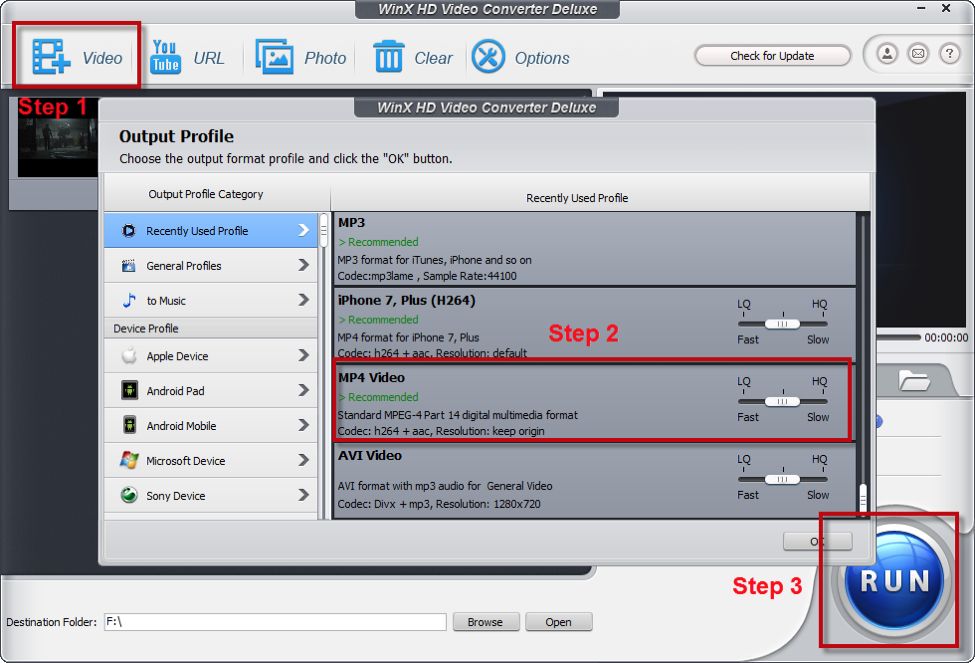The height and width of the screenshot is (663, 975).
Task: Expand the Android Mobile arrow
Action: pyautogui.click(x=303, y=425)
